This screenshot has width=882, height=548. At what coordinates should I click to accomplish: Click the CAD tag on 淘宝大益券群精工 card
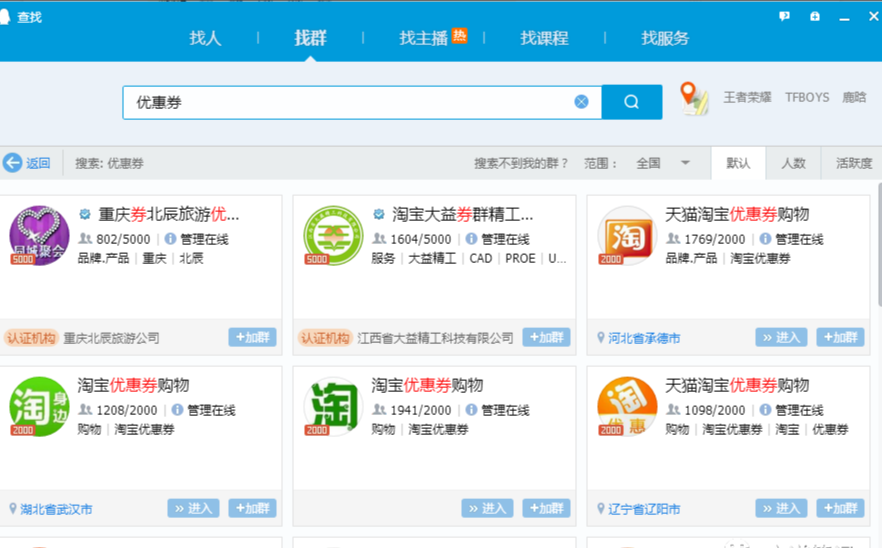[x=481, y=258]
